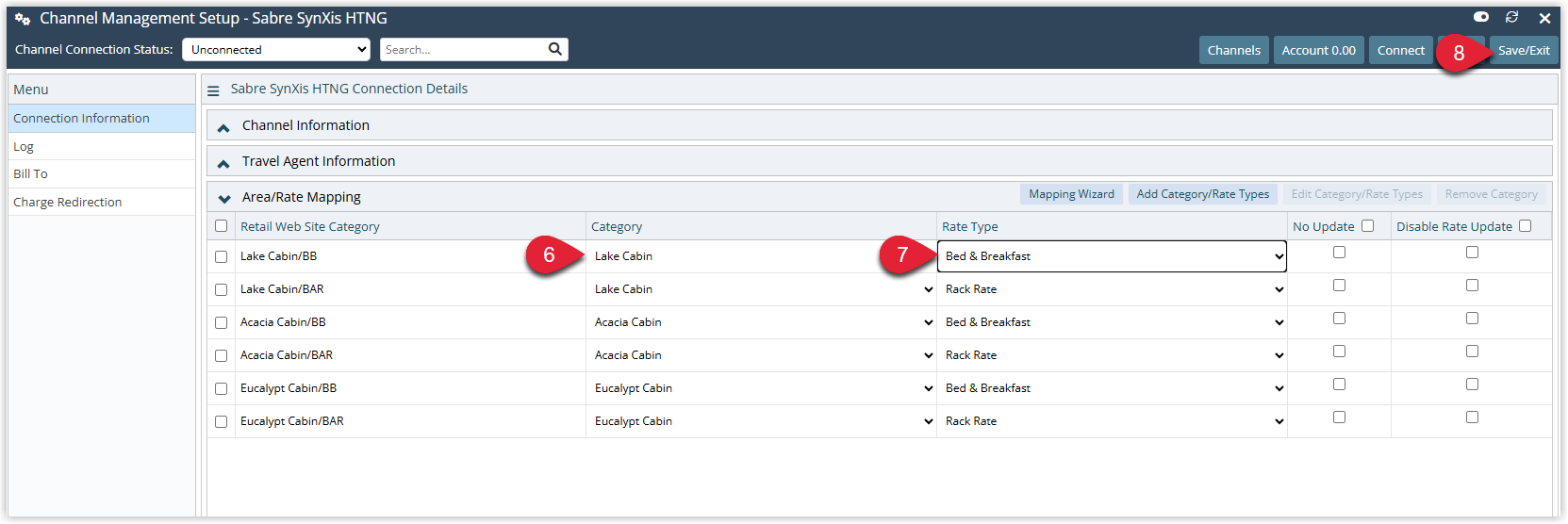Click the Channels button

1233,50
